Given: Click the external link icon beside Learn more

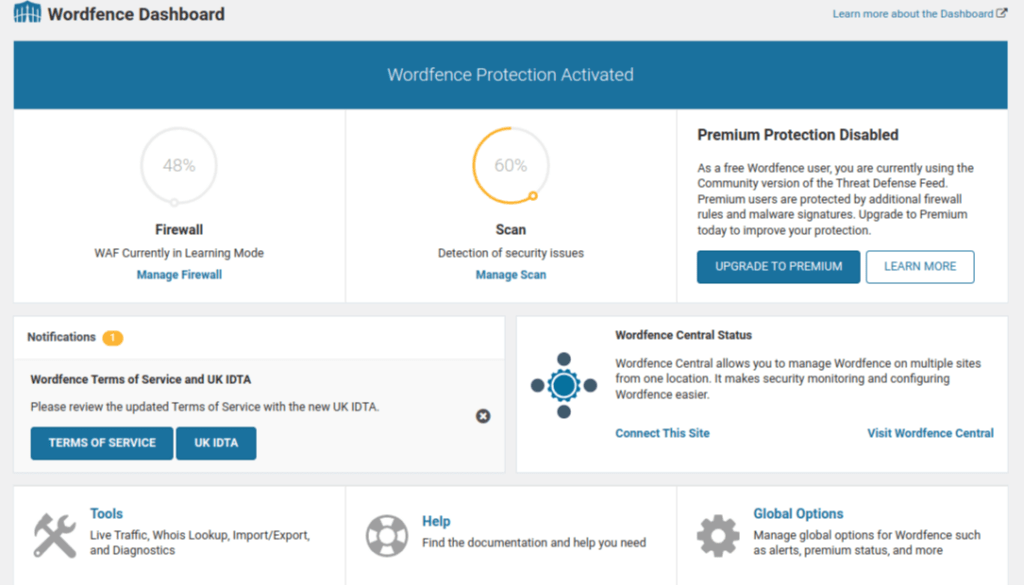Looking at the screenshot, I should tap(1001, 13).
